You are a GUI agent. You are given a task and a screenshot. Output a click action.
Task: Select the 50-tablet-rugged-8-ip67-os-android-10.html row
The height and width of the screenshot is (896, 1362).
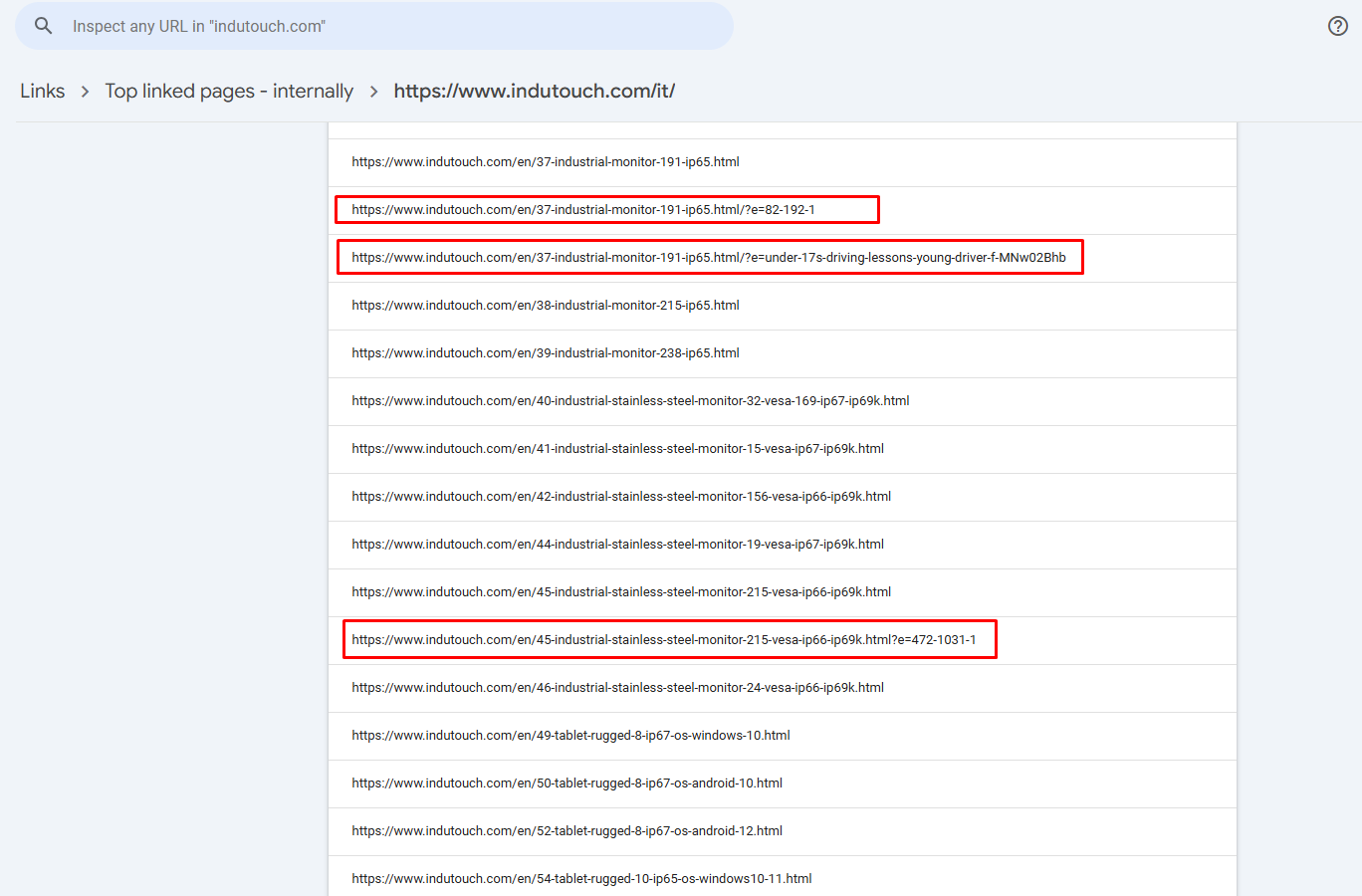click(x=783, y=784)
